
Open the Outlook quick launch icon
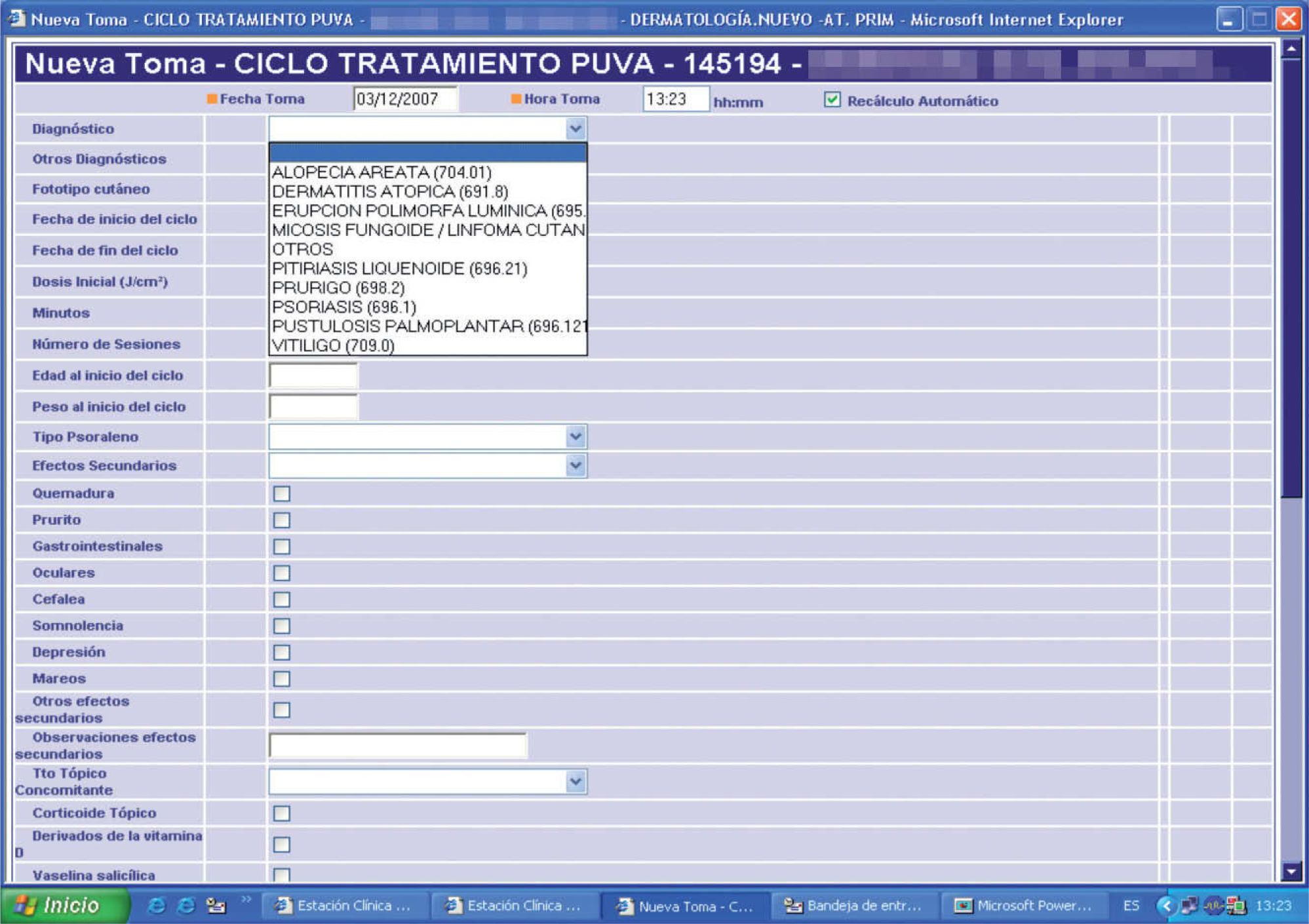click(216, 905)
